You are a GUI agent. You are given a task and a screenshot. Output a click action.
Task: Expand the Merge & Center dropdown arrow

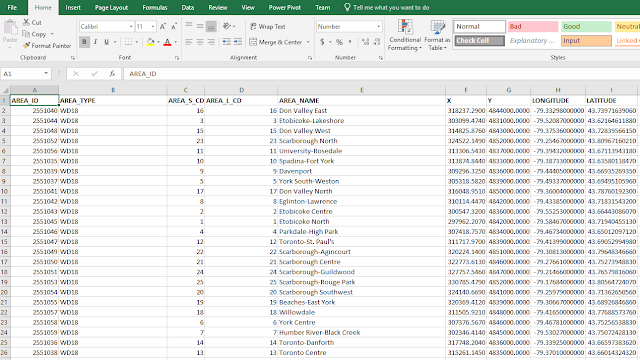(308, 42)
